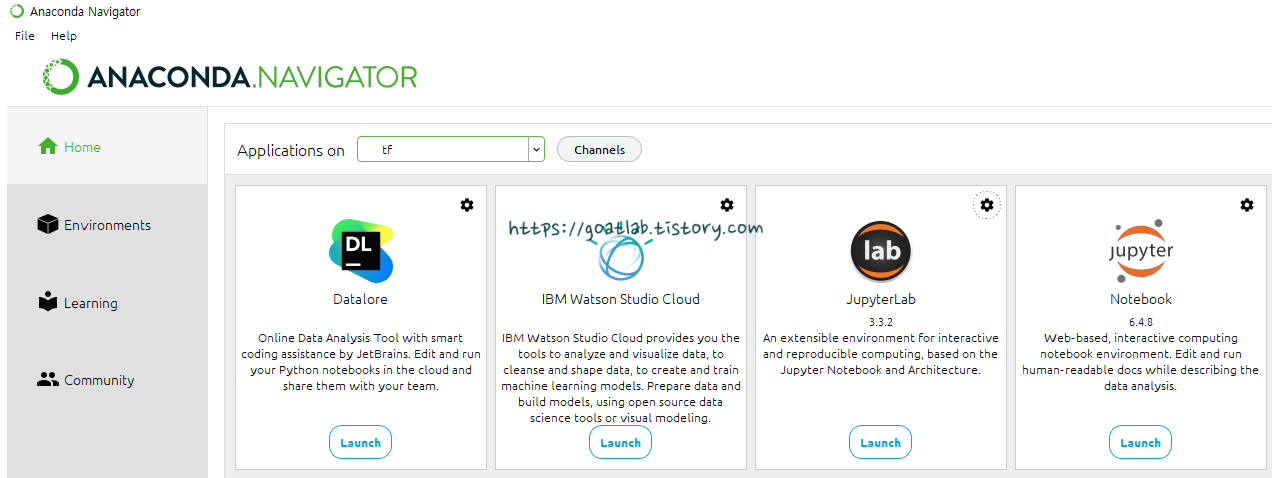This screenshot has width=1272, height=478.
Task: Click the Home house icon in sidebar
Action: tap(48, 147)
